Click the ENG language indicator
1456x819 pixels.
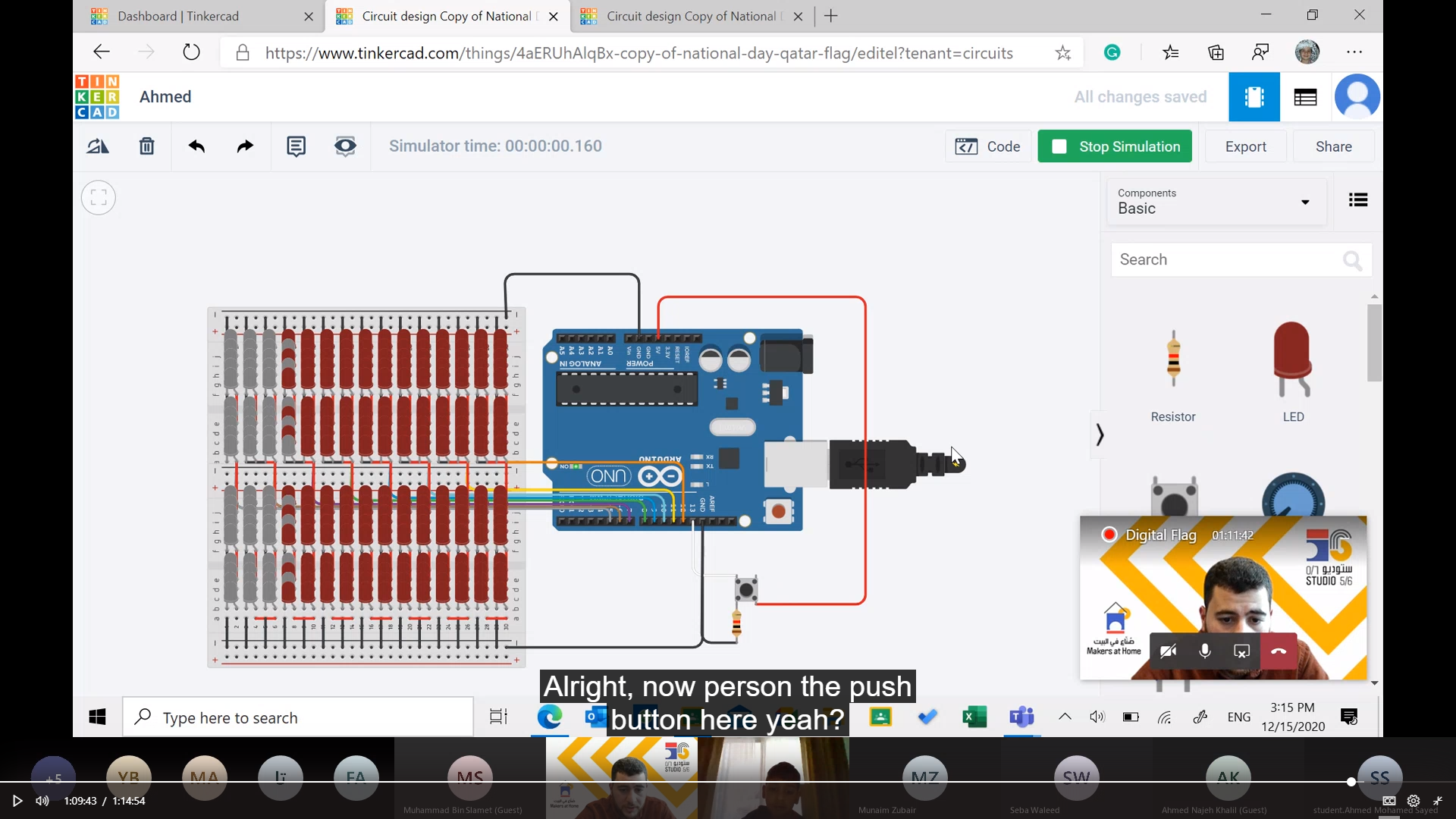click(1239, 717)
